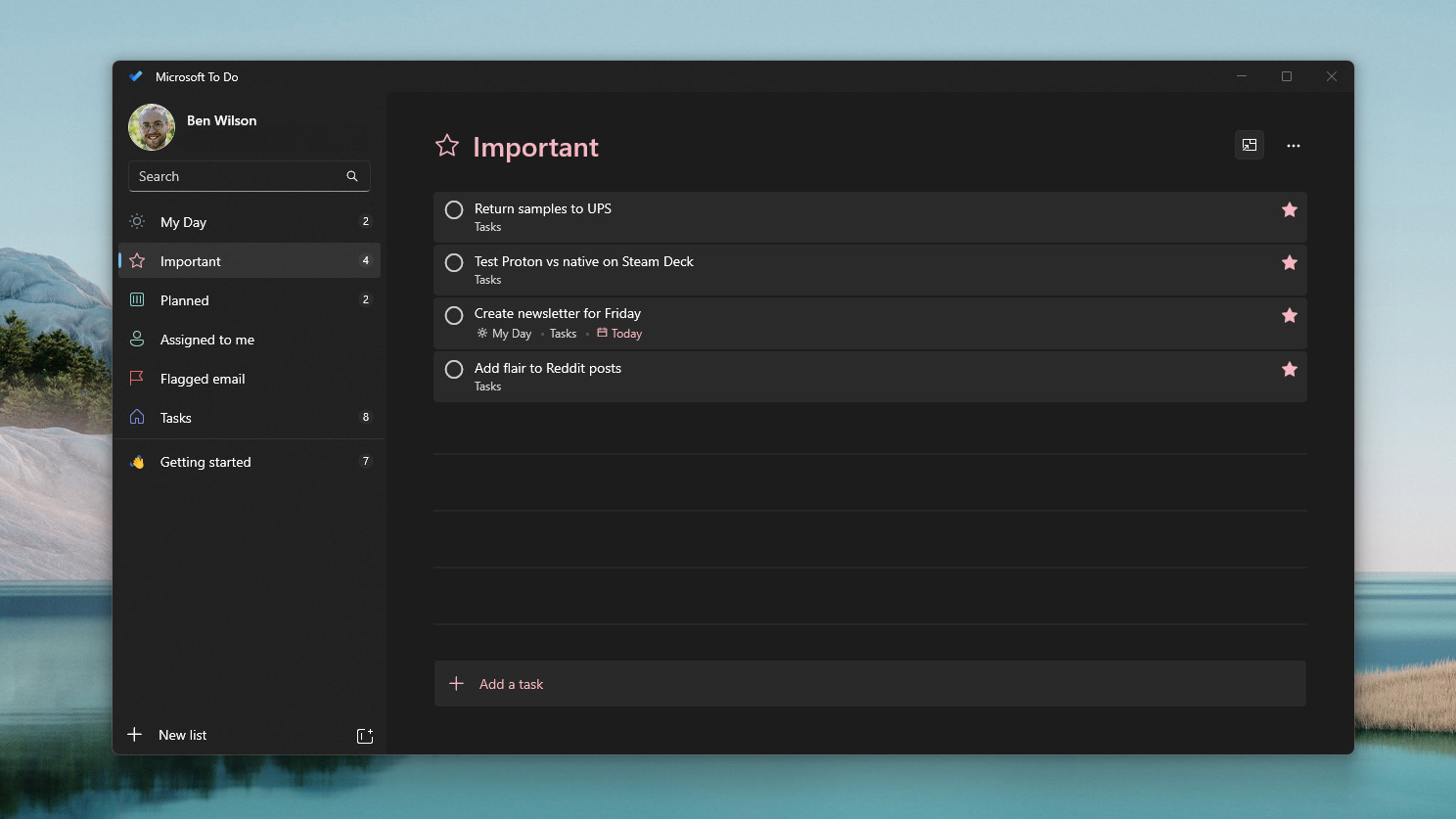Mark Add flair to Reddit posts complete

(454, 369)
